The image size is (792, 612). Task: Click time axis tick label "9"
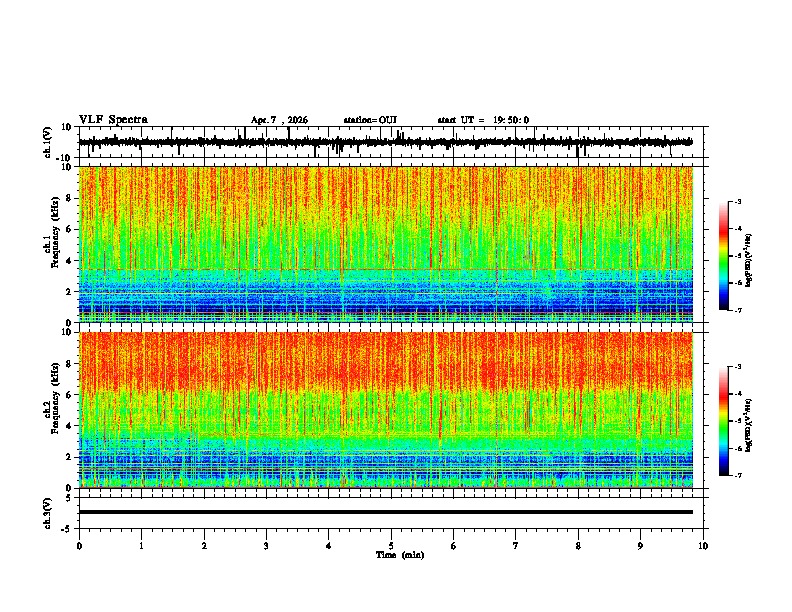click(640, 546)
